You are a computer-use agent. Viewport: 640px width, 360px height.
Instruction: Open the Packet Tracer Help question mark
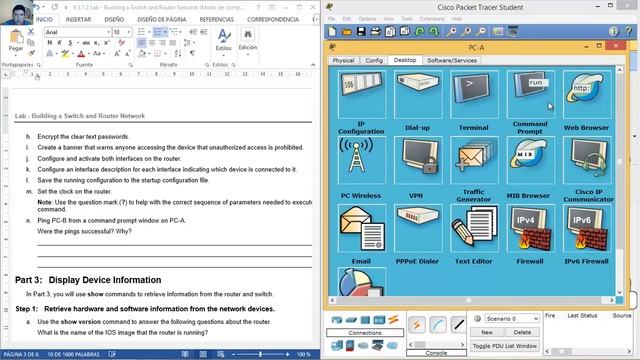(629, 31)
